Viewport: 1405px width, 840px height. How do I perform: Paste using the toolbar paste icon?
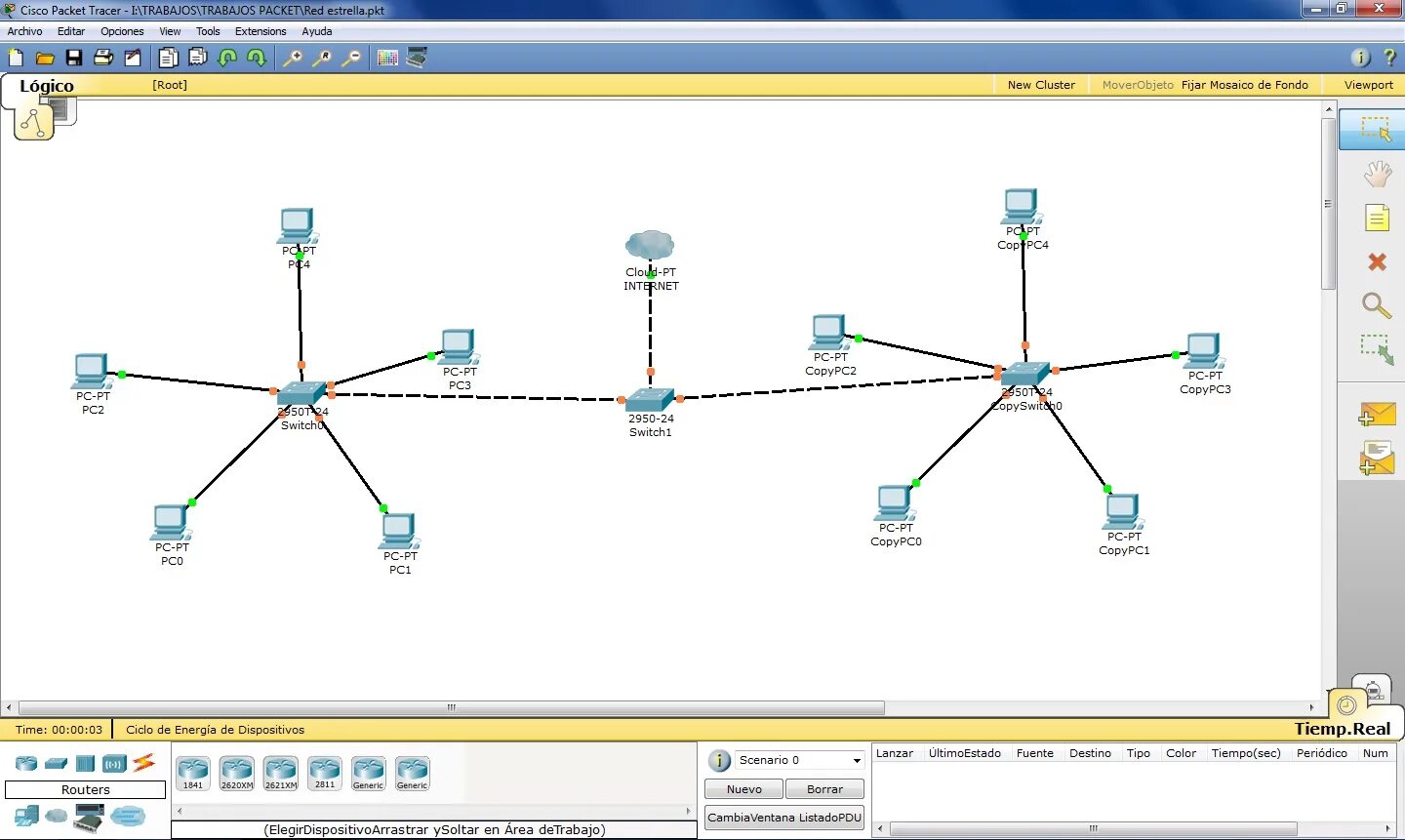tap(198, 59)
